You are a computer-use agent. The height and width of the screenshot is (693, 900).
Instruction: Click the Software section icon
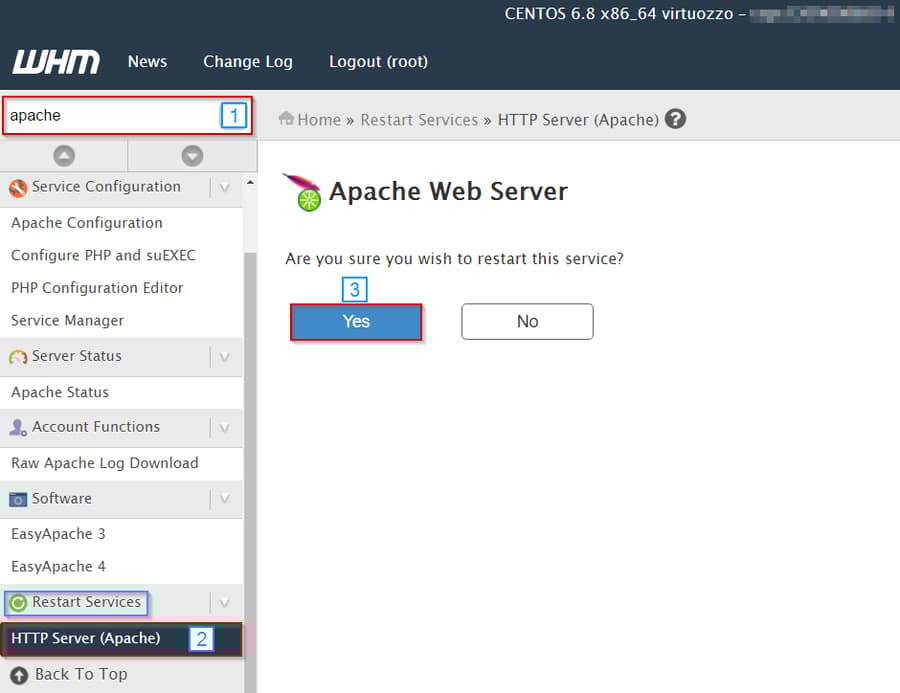coord(16,499)
